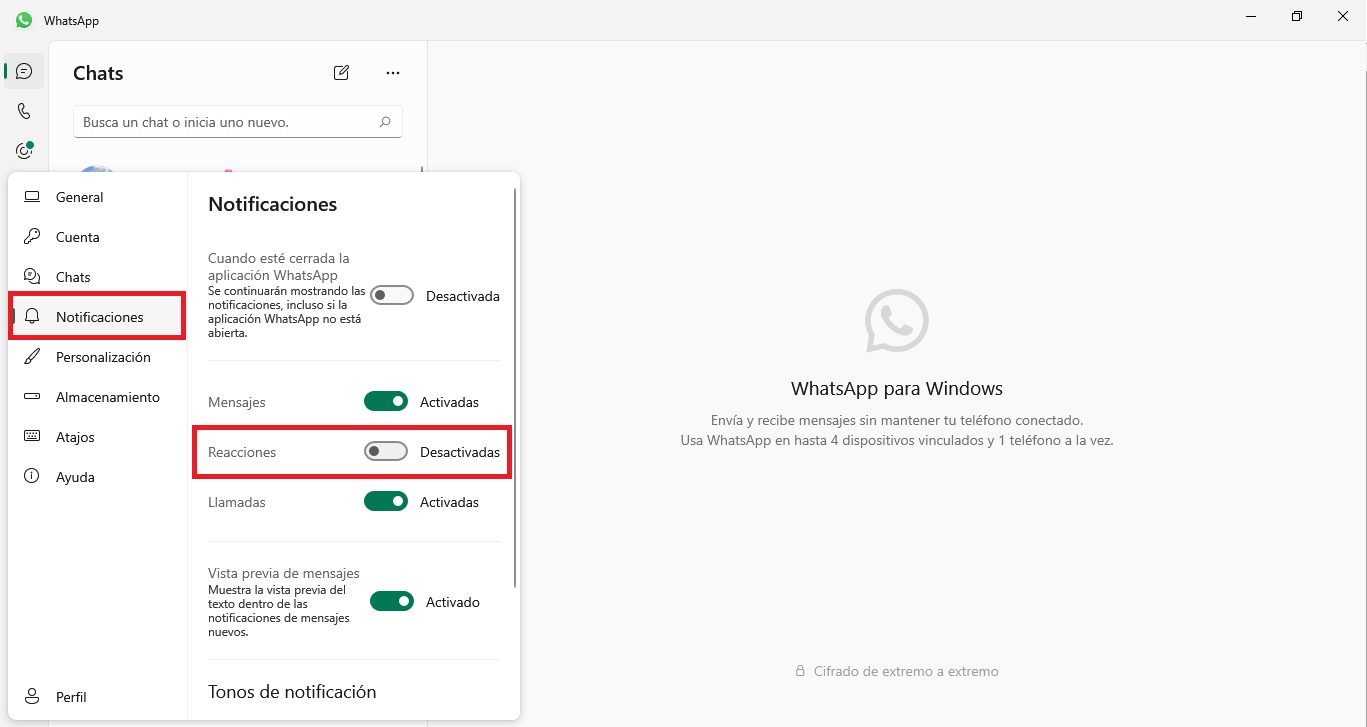This screenshot has height=727, width=1367.
Task: Restore down the WhatsApp window
Action: point(1297,17)
